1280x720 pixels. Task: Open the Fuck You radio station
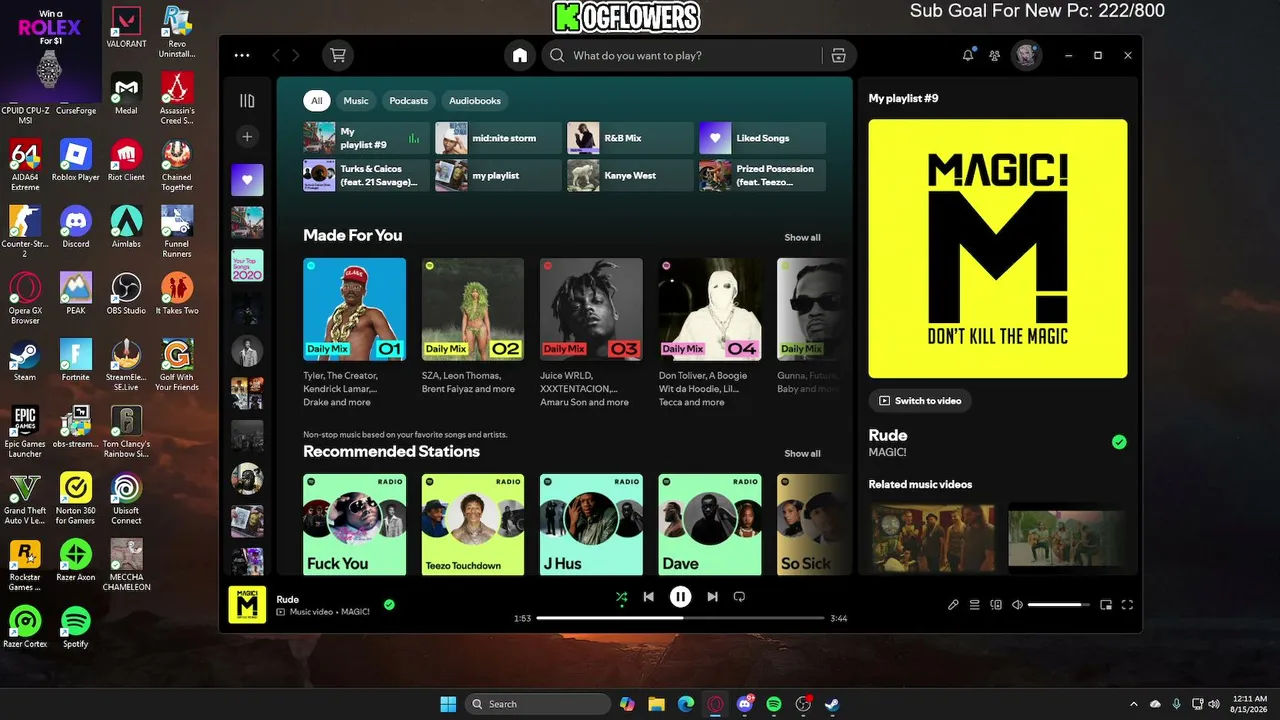tap(355, 524)
